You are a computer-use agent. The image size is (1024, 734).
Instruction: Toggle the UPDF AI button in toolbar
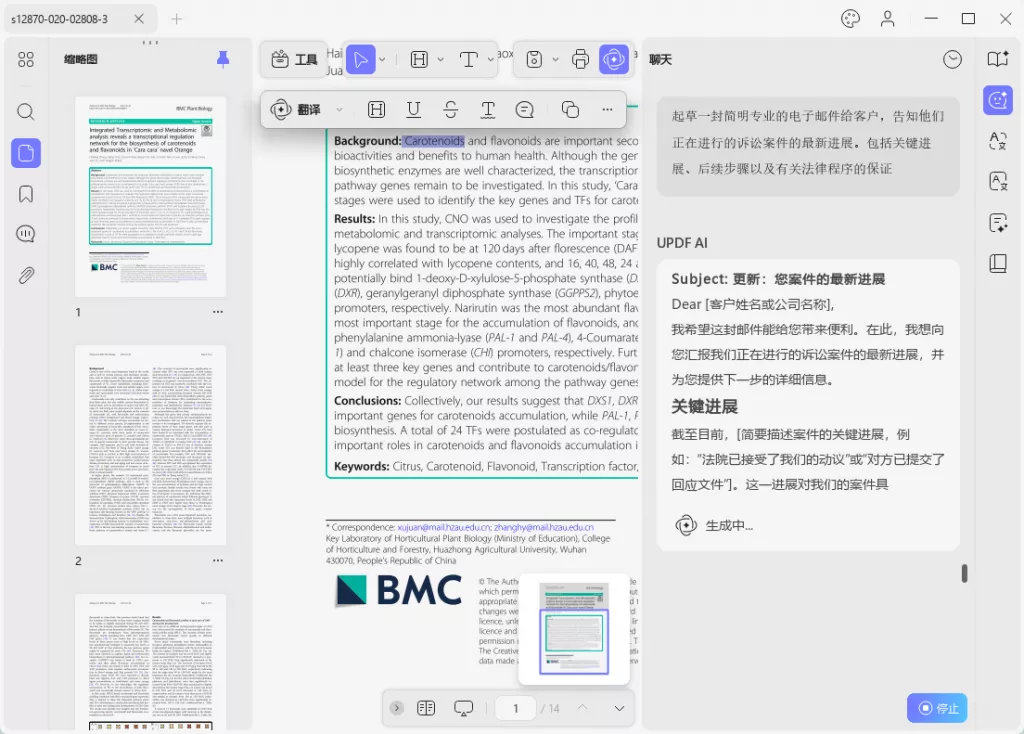613,60
